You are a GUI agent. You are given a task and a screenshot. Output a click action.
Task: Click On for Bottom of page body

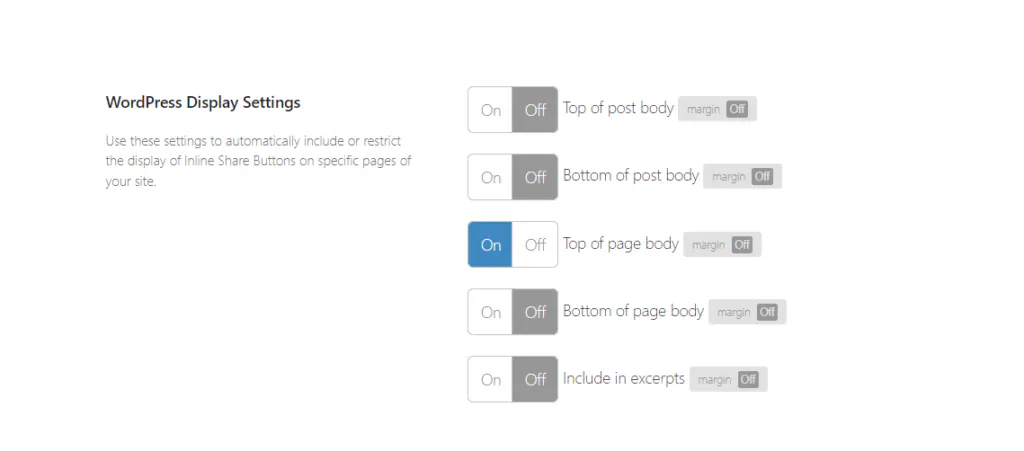pos(491,312)
